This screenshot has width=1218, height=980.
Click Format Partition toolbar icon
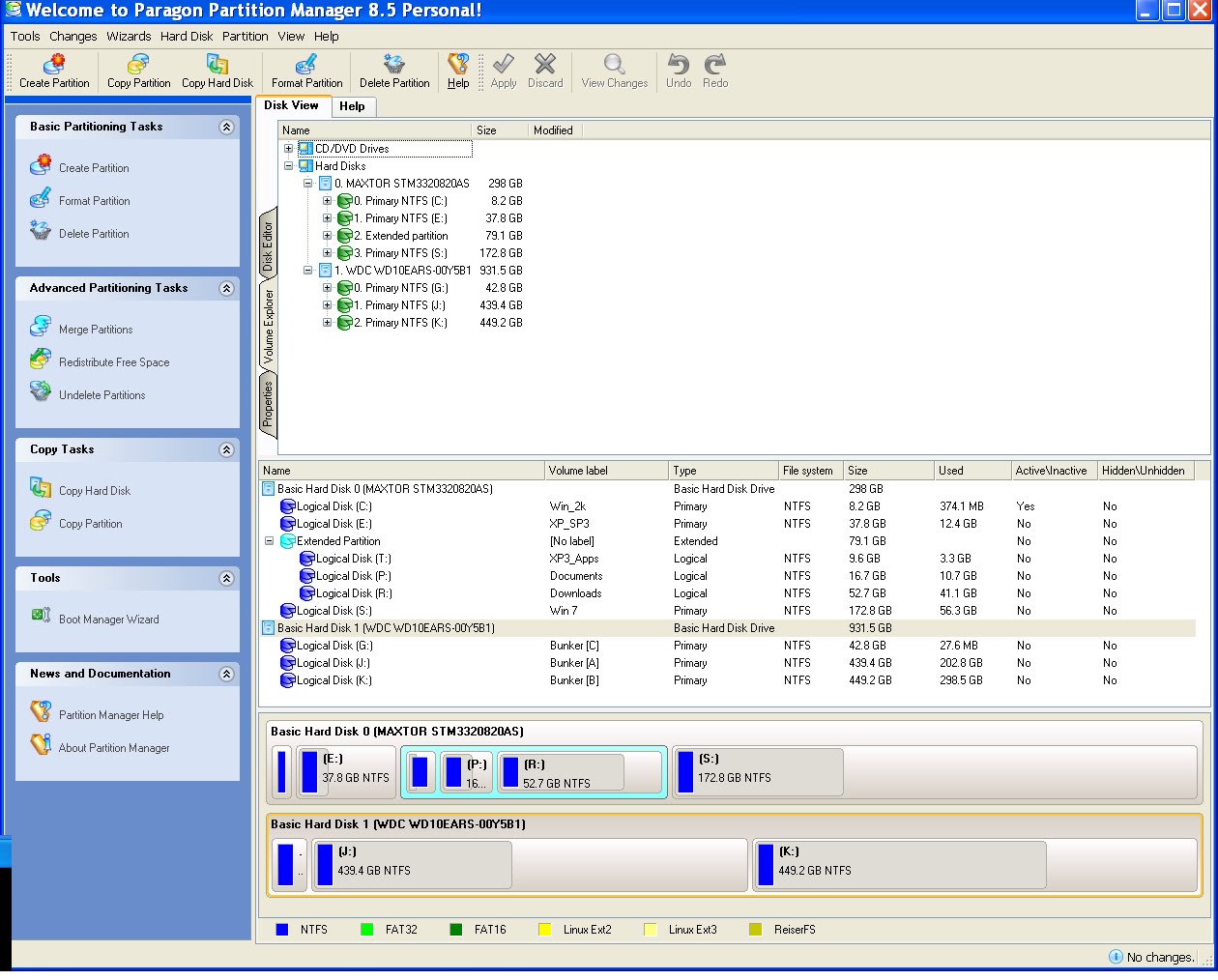(x=306, y=65)
